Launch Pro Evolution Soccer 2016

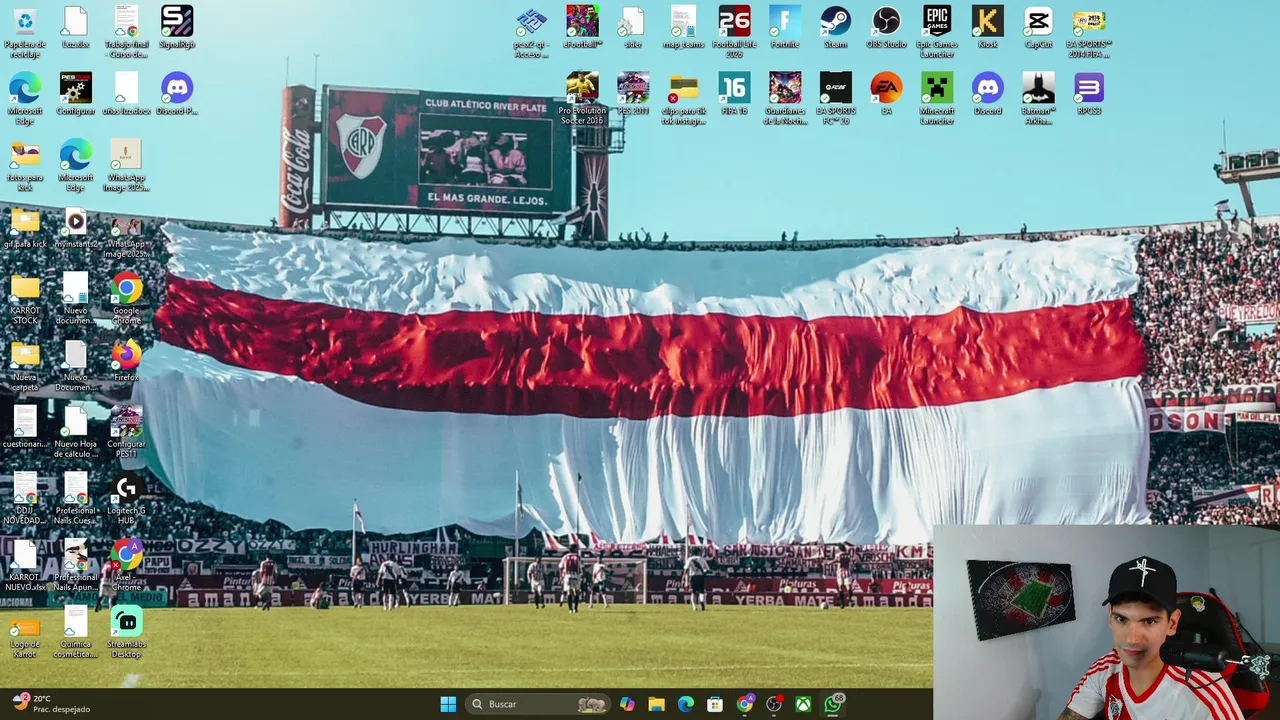(x=582, y=98)
